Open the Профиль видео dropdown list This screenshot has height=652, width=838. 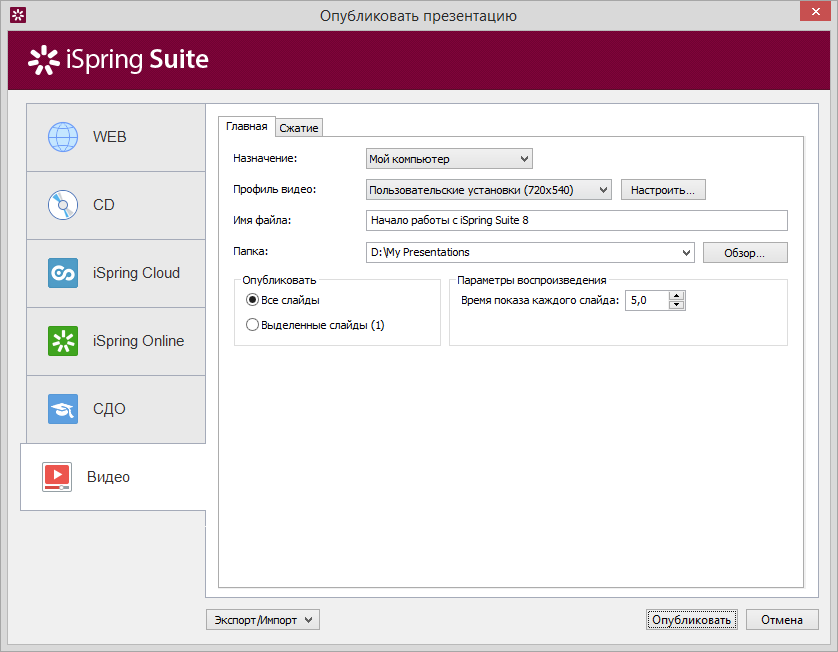[x=488, y=190]
